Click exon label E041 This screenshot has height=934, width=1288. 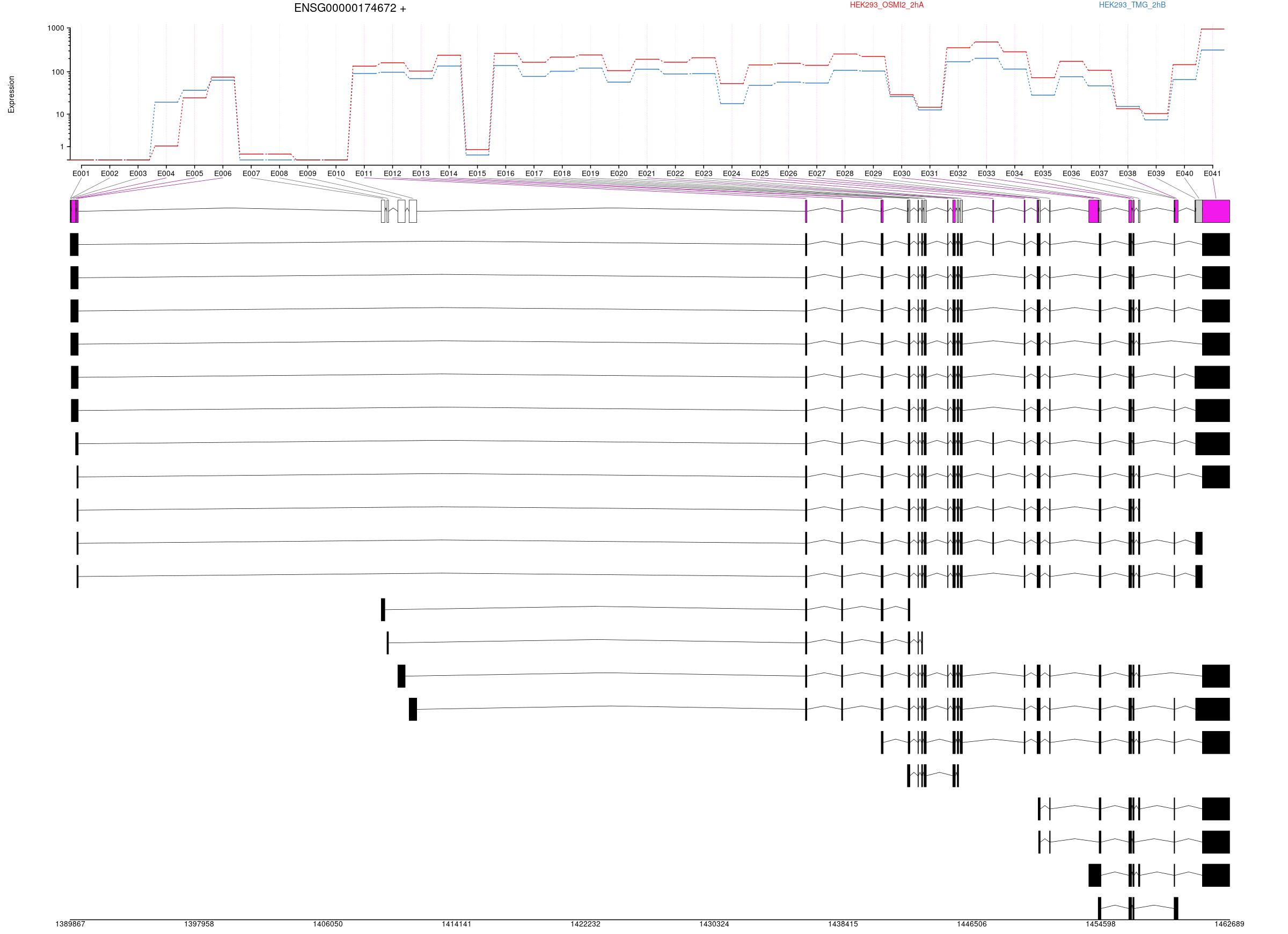click(x=1212, y=174)
